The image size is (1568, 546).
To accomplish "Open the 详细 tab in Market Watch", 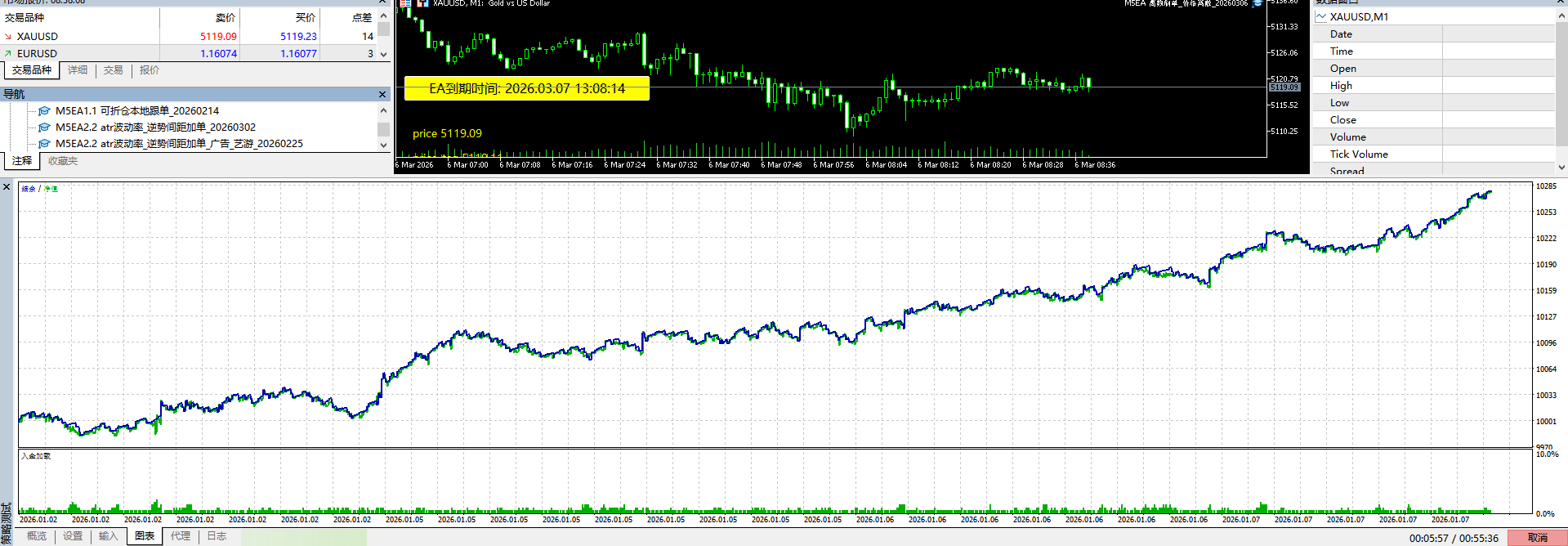I will click(x=78, y=70).
